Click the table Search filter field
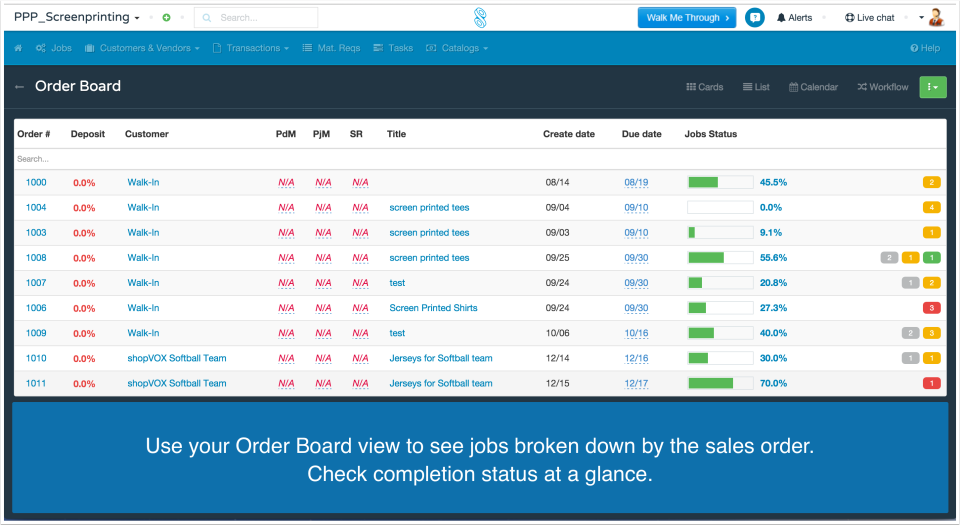960x525 pixels. point(480,159)
